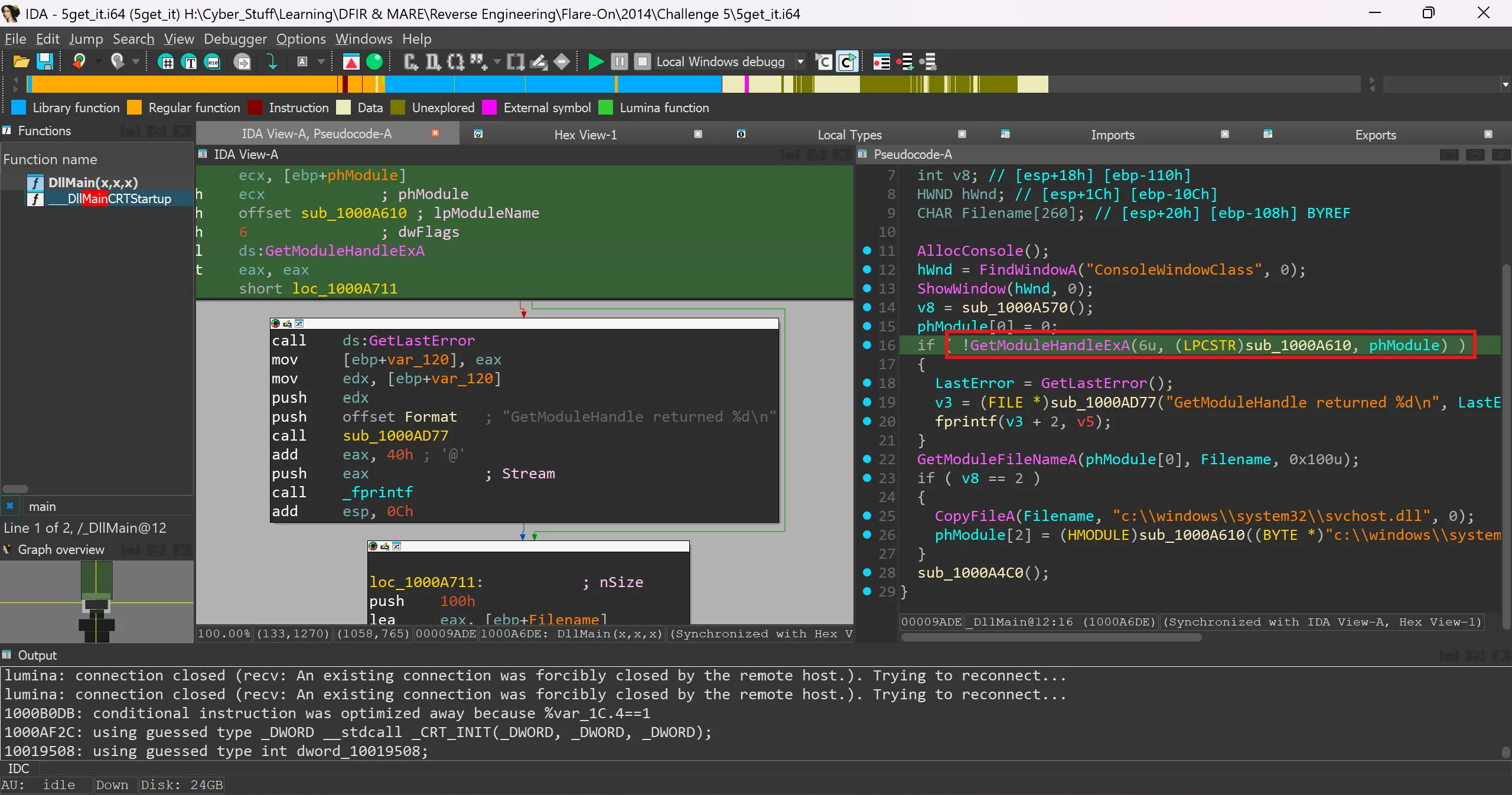The image size is (1512, 795).
Task: Click the green circle toolbar icon
Action: click(x=374, y=61)
